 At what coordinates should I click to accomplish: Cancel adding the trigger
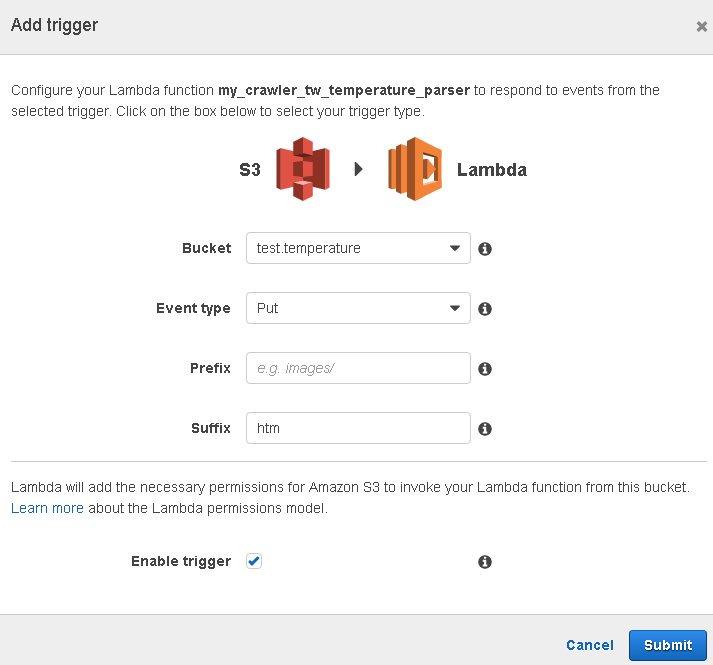point(590,645)
